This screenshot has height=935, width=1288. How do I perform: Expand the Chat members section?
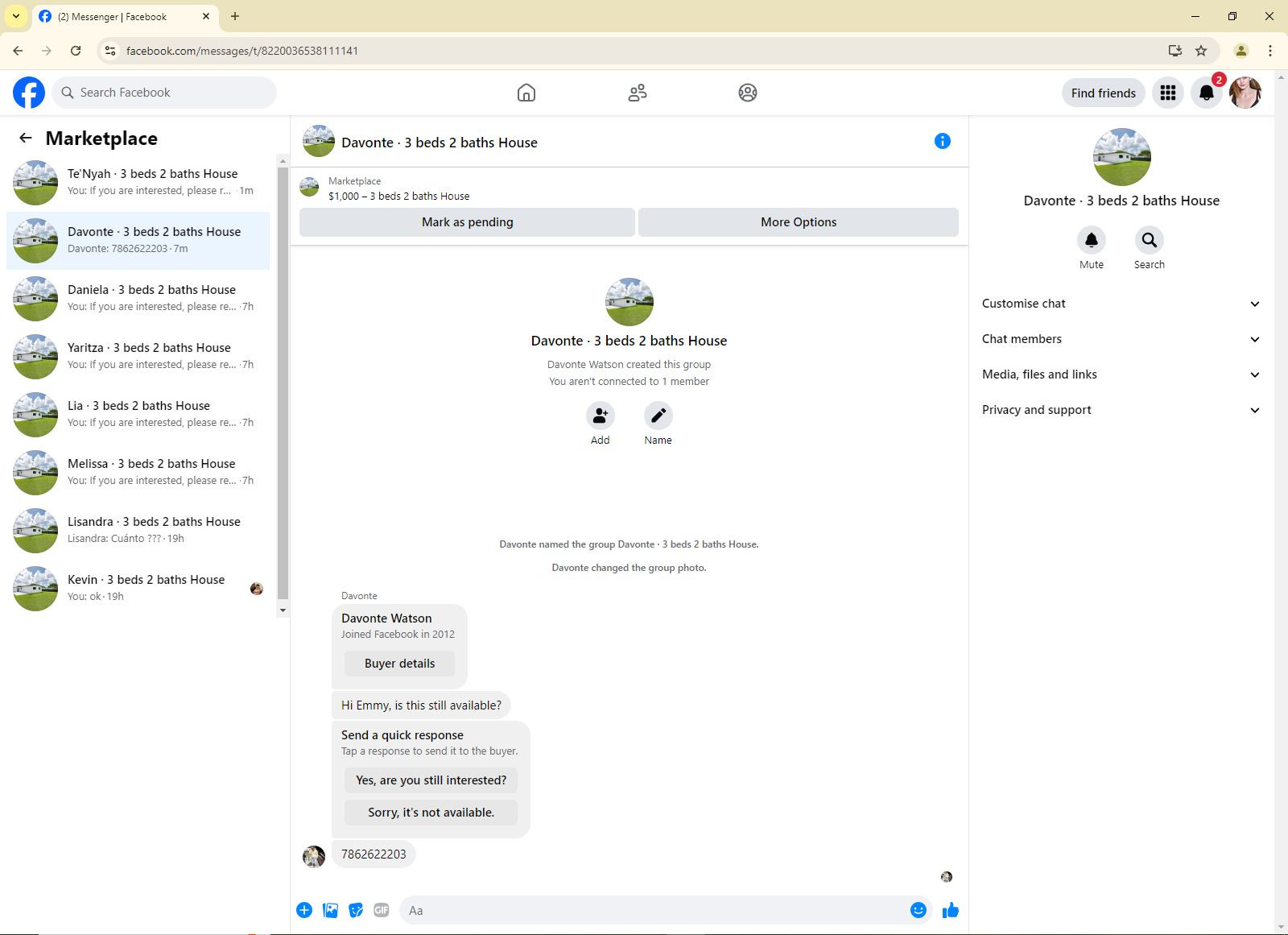tap(1121, 339)
